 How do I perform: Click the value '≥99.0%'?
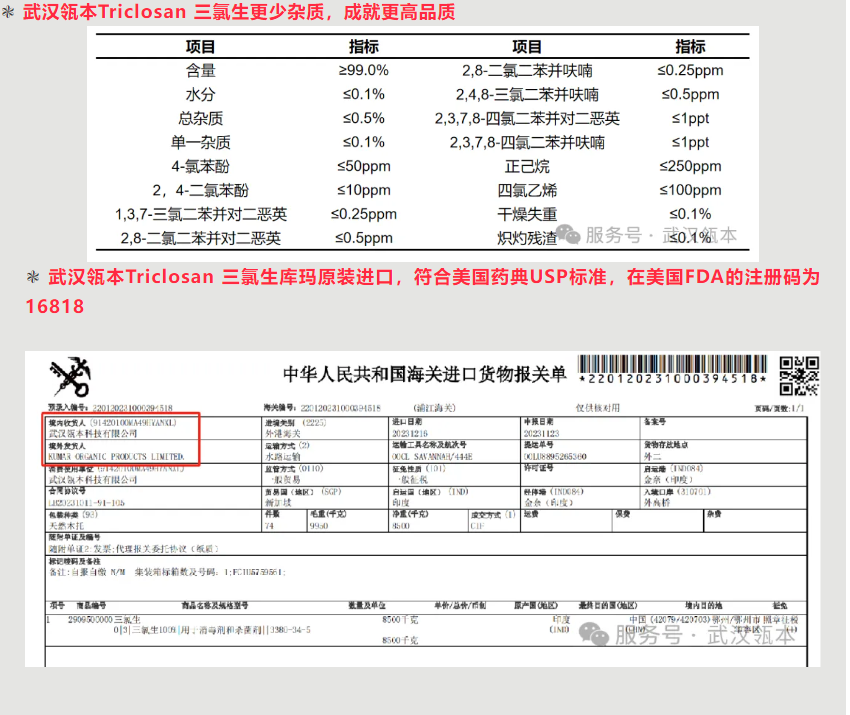(363, 70)
